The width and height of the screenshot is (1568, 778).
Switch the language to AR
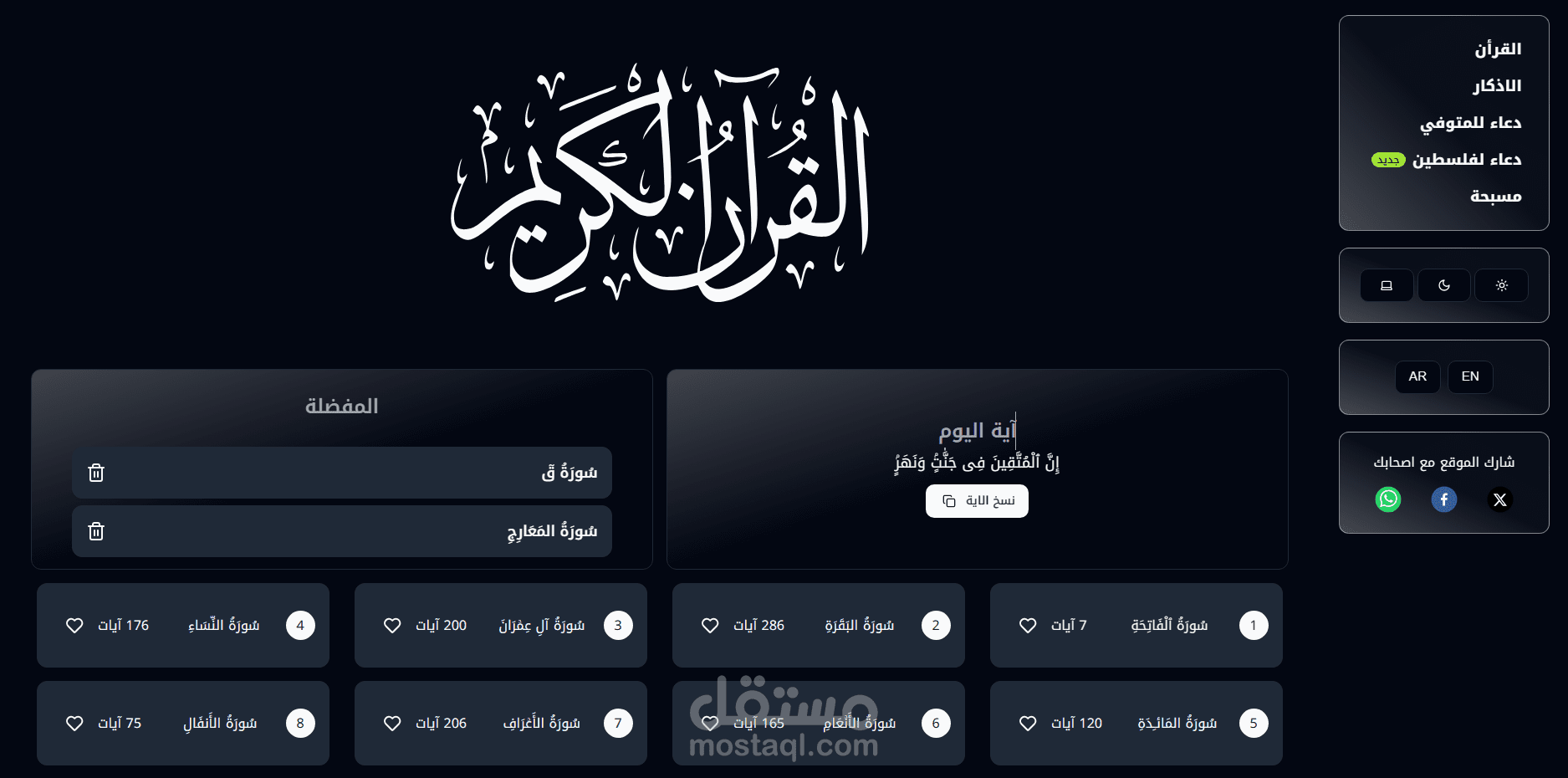tap(1417, 376)
